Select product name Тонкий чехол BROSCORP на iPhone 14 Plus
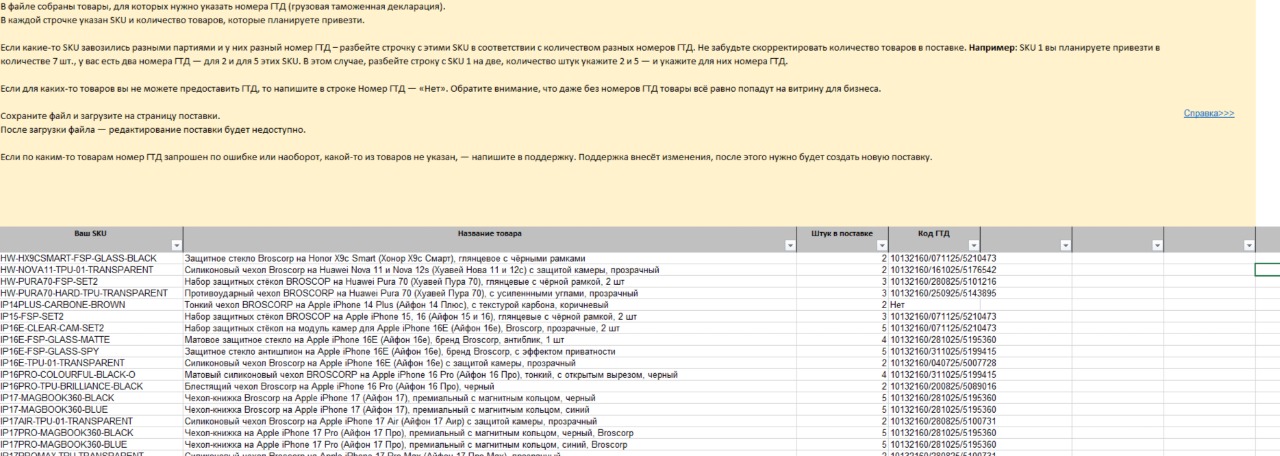This screenshot has height=456, width=1280. [x=489, y=305]
